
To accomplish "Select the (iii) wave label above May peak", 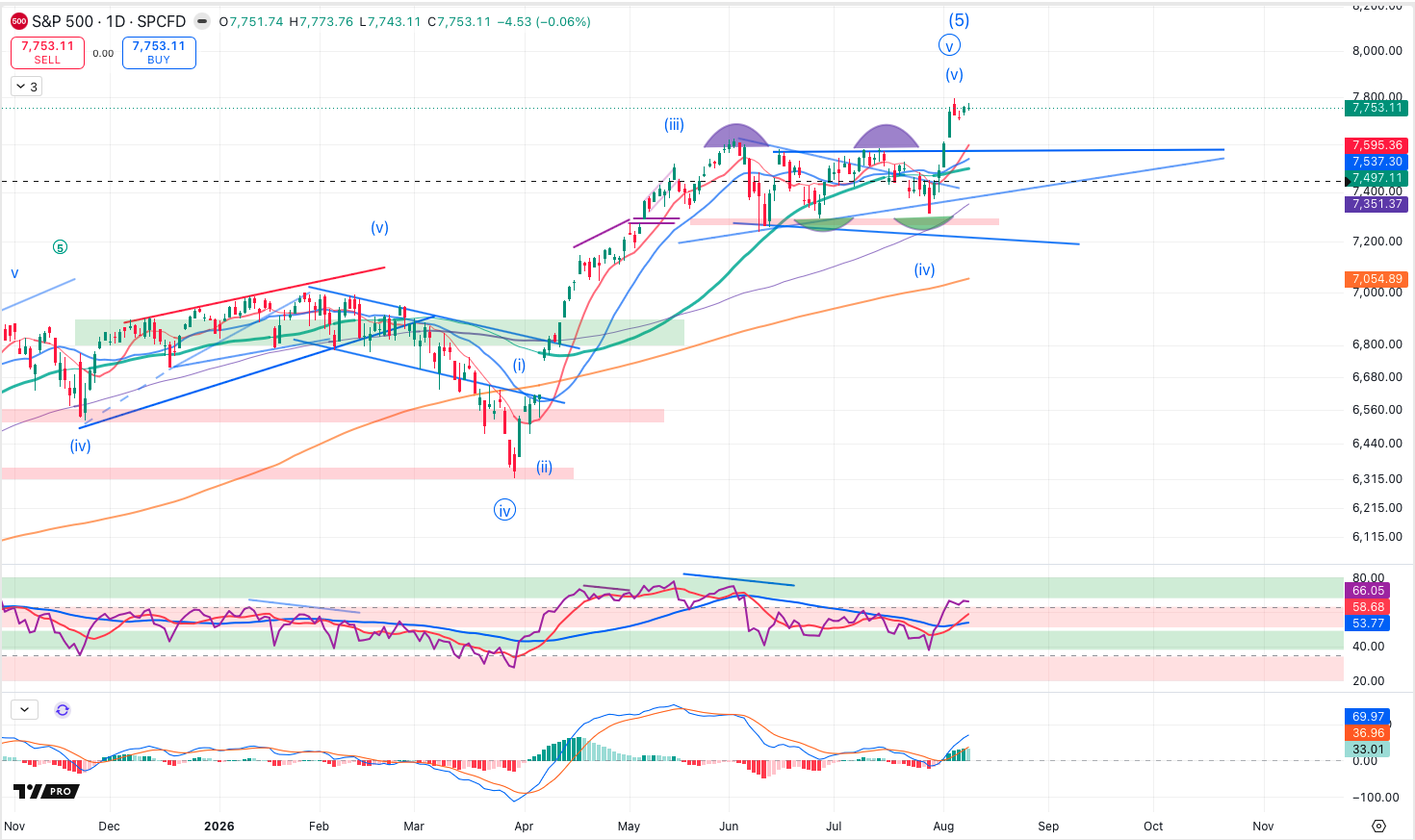I will (674, 124).
